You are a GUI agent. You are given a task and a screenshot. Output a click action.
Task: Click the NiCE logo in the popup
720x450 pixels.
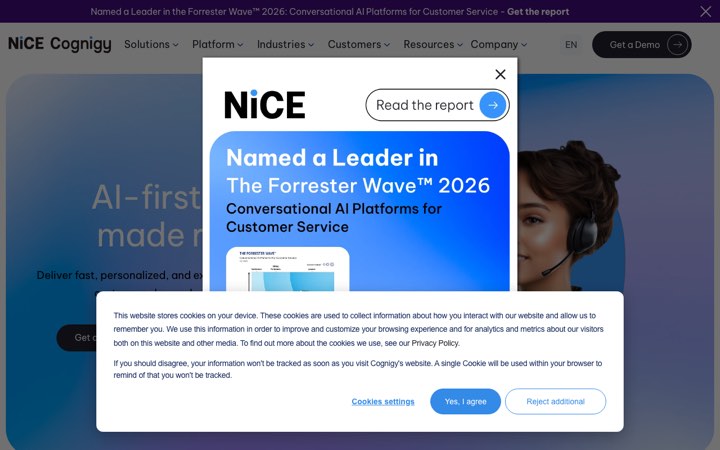pyautogui.click(x=265, y=105)
